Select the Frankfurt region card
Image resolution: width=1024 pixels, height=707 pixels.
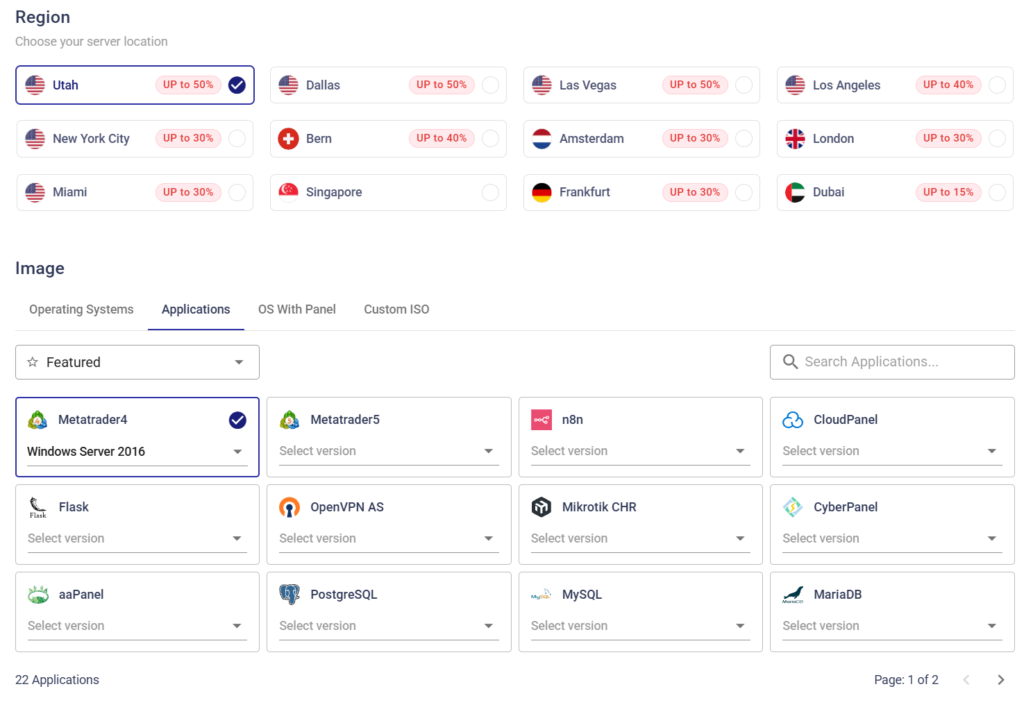tap(641, 192)
